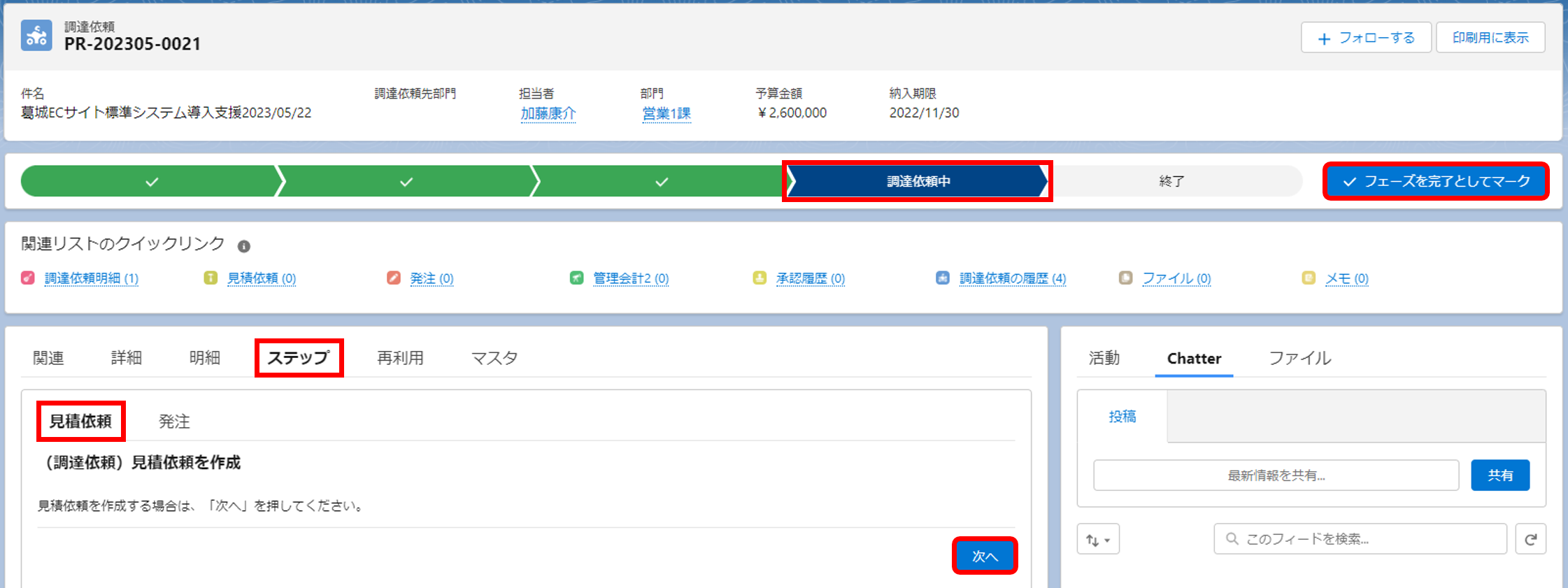Switch to the ステップ tab

pyautogui.click(x=299, y=358)
